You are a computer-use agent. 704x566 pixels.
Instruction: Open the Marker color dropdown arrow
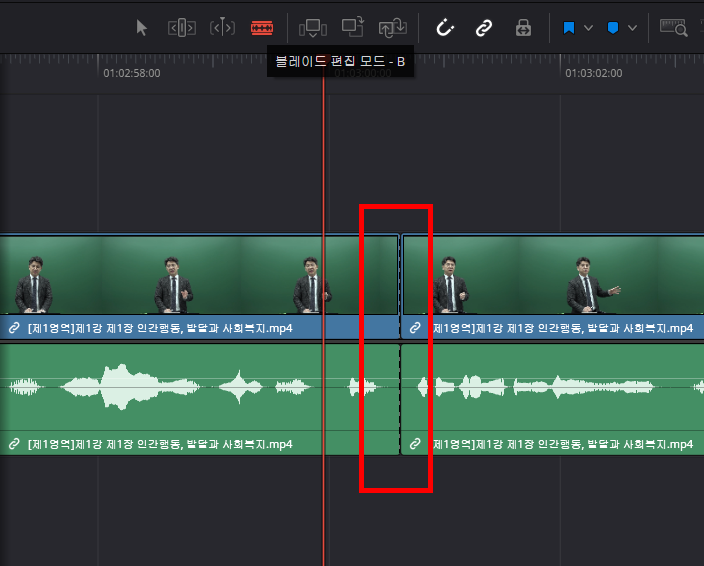pos(632,28)
